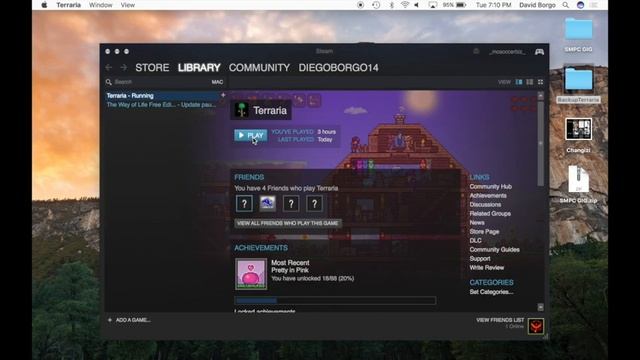Select Terraria - Running in game list

(x=162, y=96)
